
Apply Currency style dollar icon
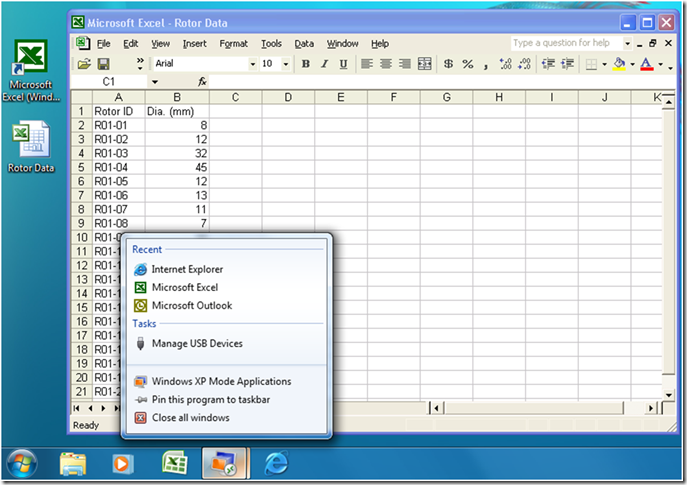(448, 64)
